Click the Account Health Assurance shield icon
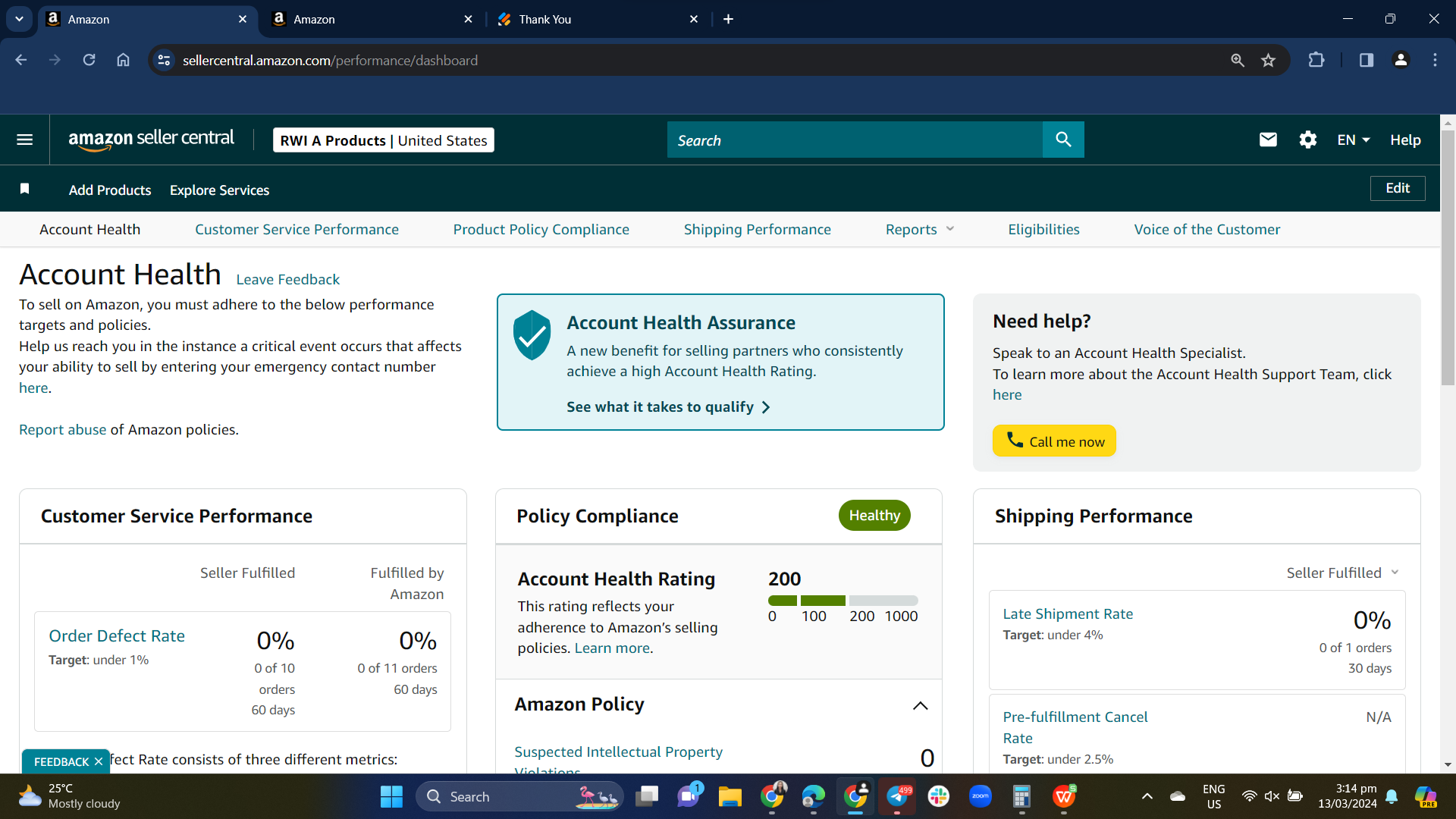The height and width of the screenshot is (819, 1456). 532,334
